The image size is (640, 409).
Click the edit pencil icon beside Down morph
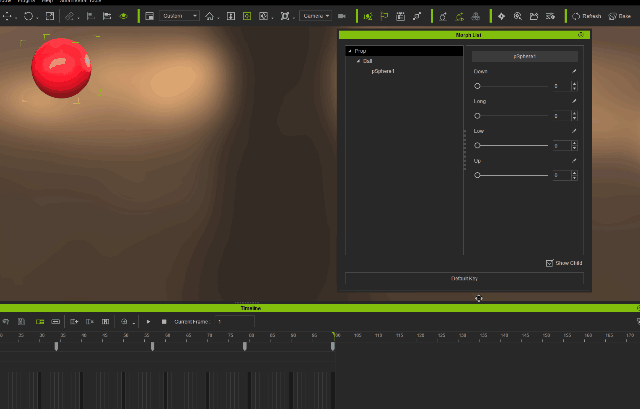click(x=574, y=72)
